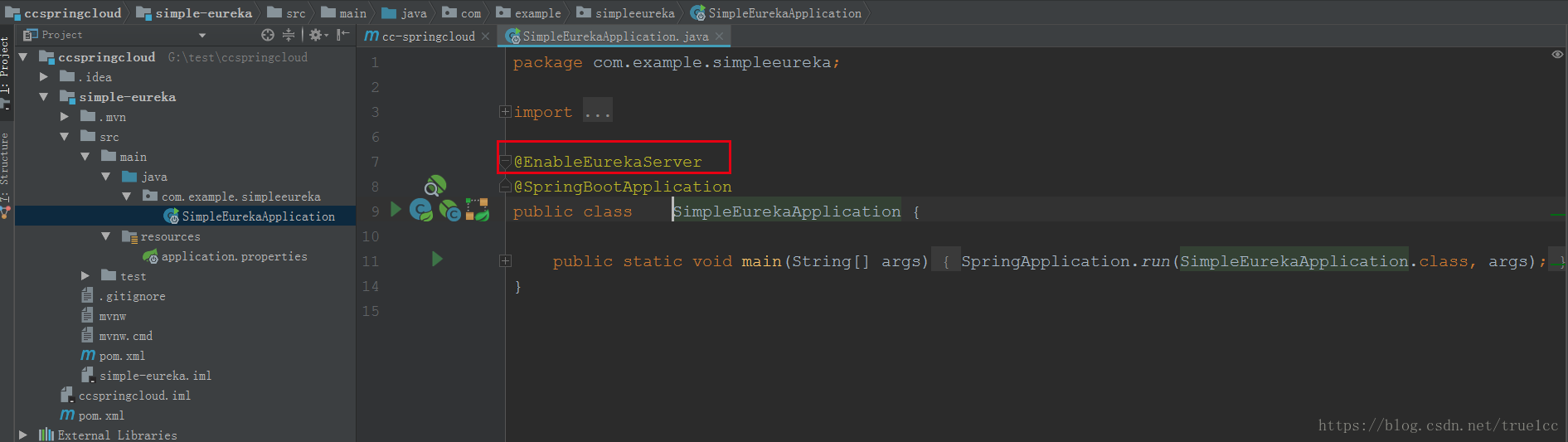Click simpleeureka breadcrumb item
1568x442 pixels.
pos(626,13)
